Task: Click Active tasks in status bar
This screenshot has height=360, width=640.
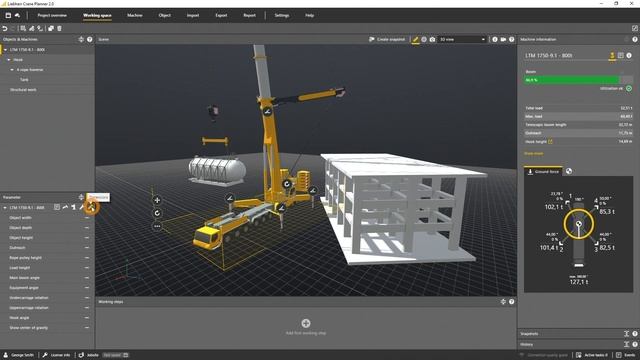Action: pyautogui.click(x=592, y=355)
